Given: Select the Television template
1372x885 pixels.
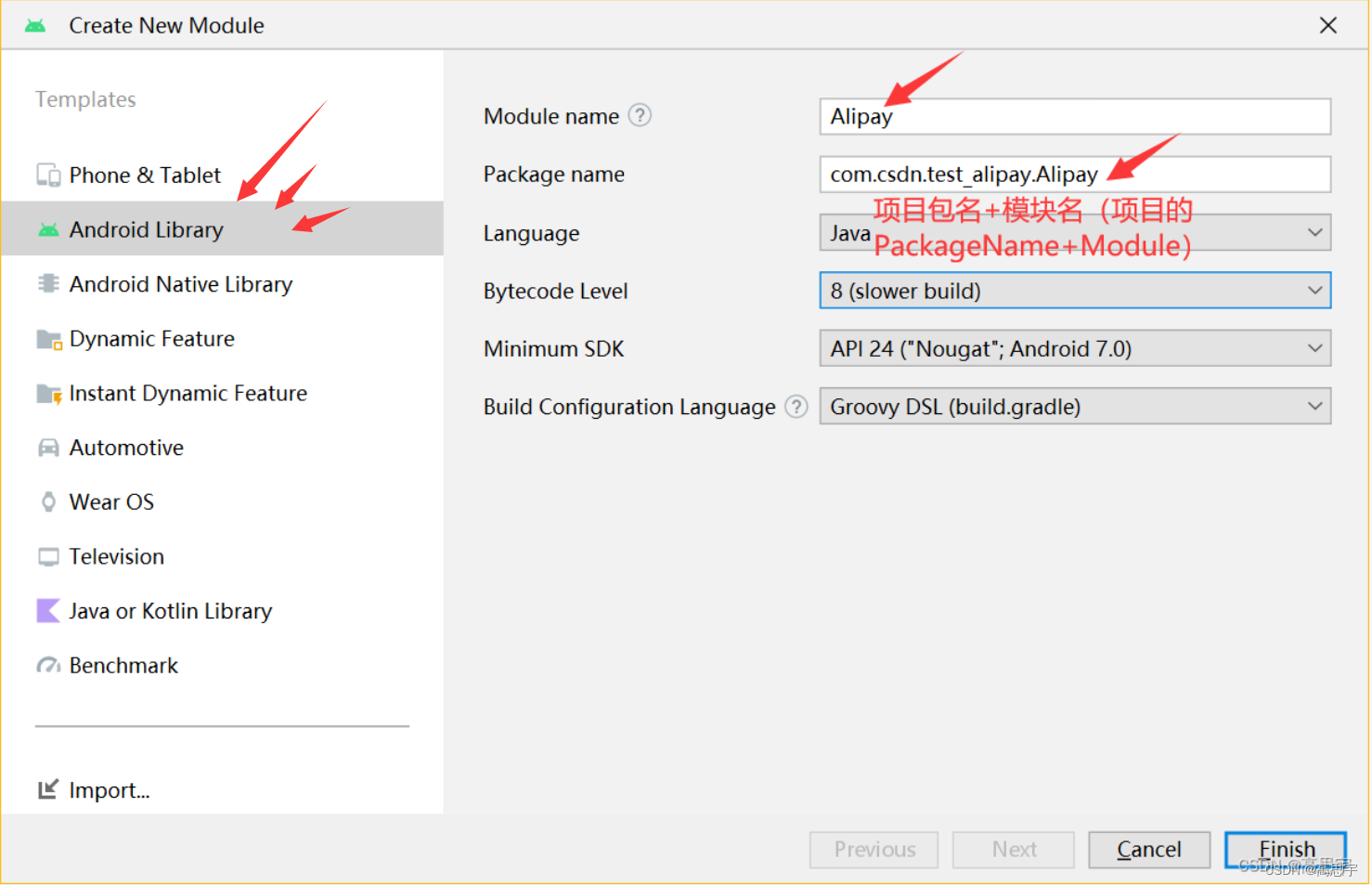Looking at the screenshot, I should click(x=222, y=557).
